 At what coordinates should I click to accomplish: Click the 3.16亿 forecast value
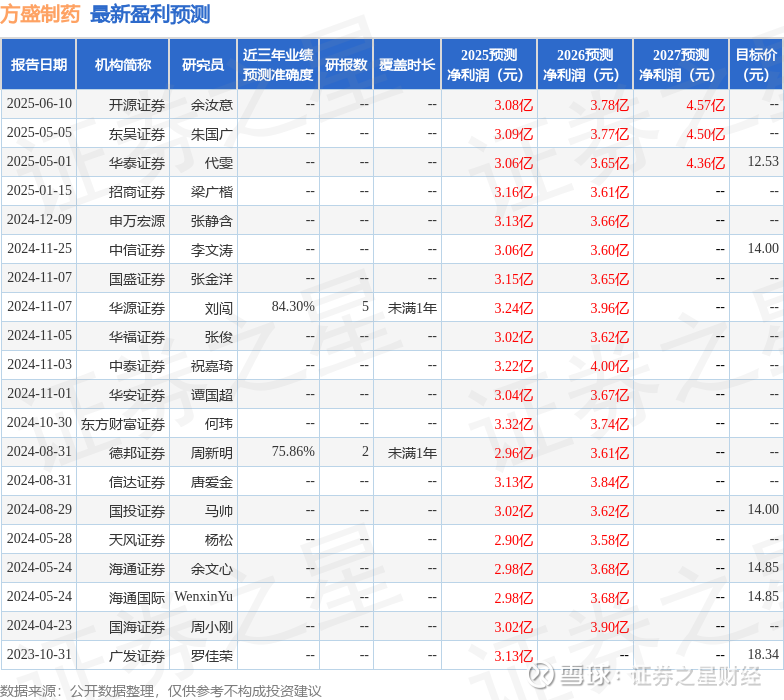coord(514,192)
